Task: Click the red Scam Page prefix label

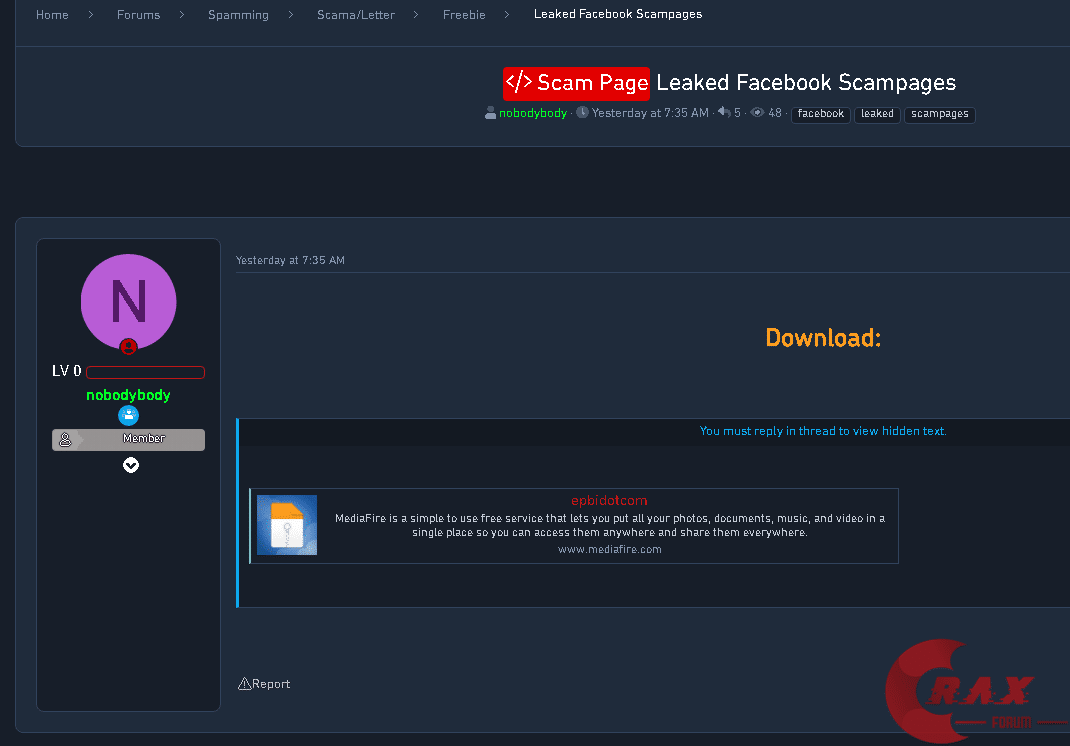Action: point(577,83)
